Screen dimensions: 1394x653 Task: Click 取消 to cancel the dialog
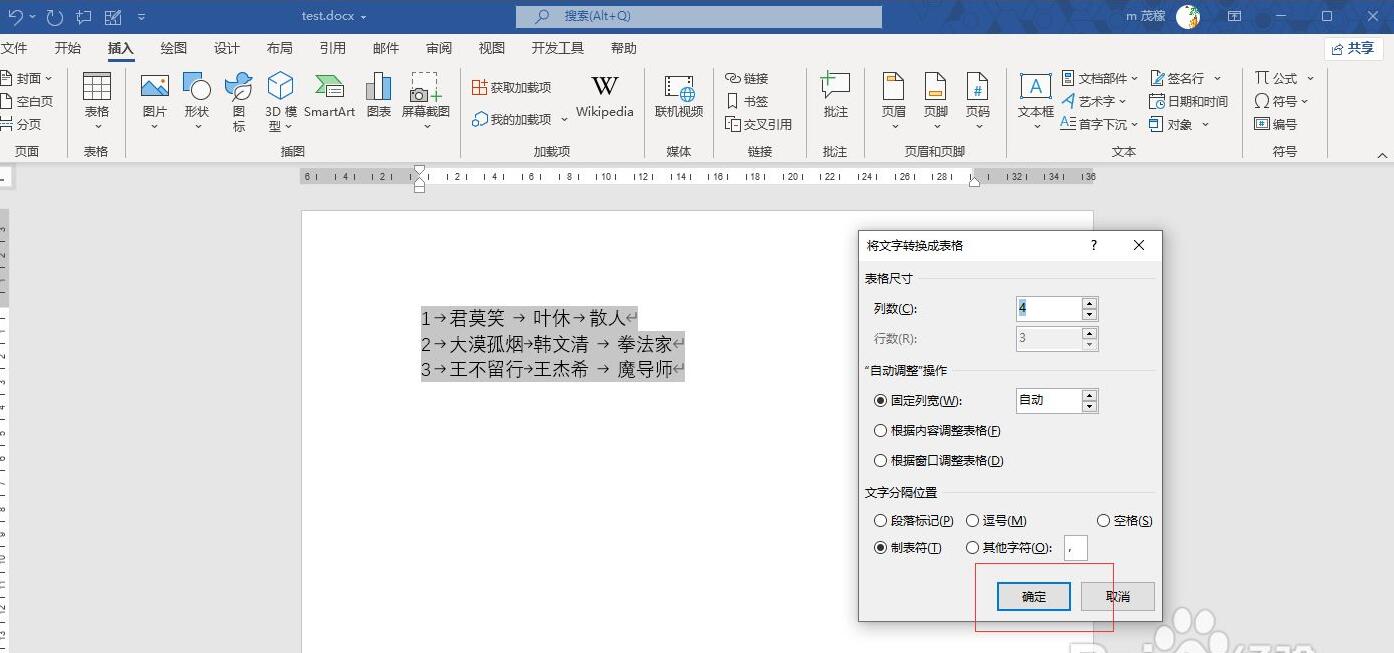coord(1118,597)
